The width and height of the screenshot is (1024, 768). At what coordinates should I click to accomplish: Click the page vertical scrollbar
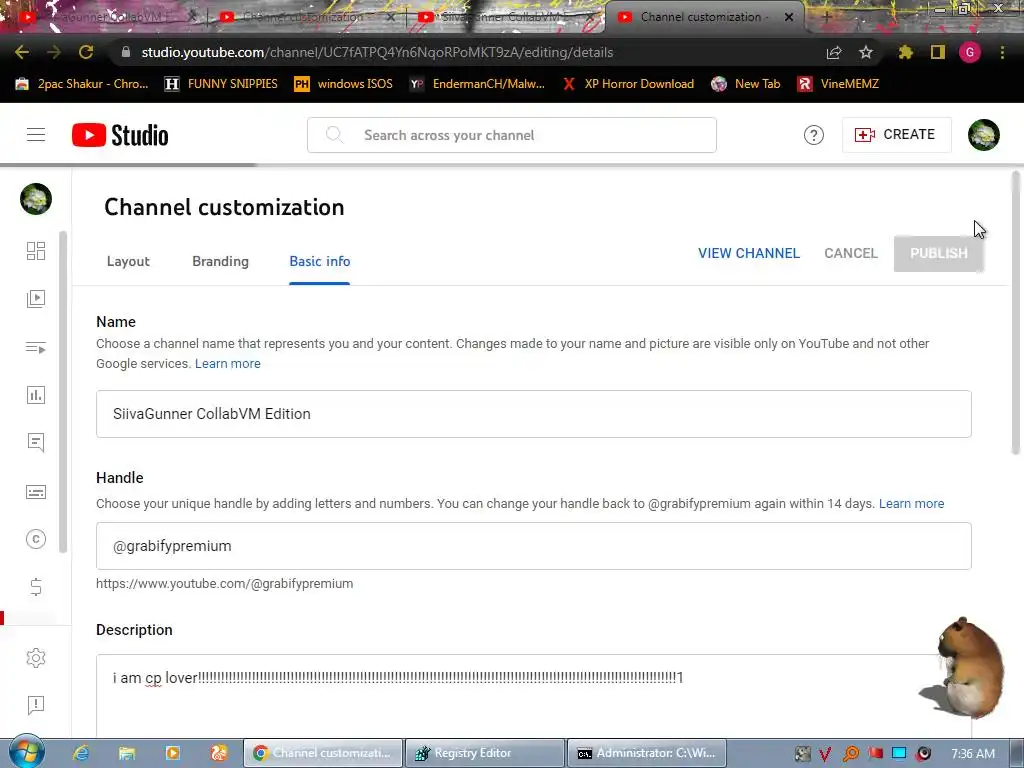point(1016,312)
